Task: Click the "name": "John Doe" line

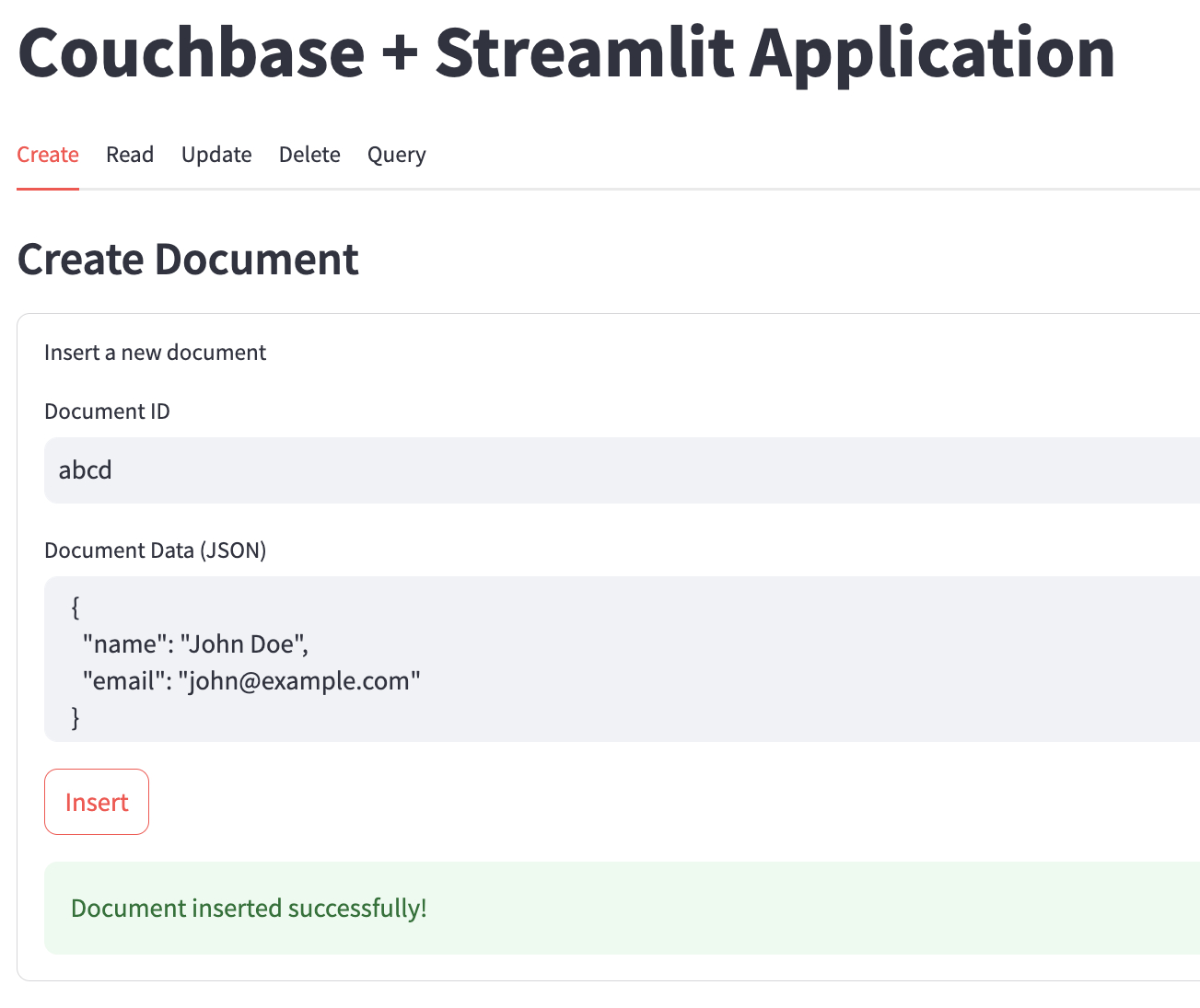Action: [195, 644]
